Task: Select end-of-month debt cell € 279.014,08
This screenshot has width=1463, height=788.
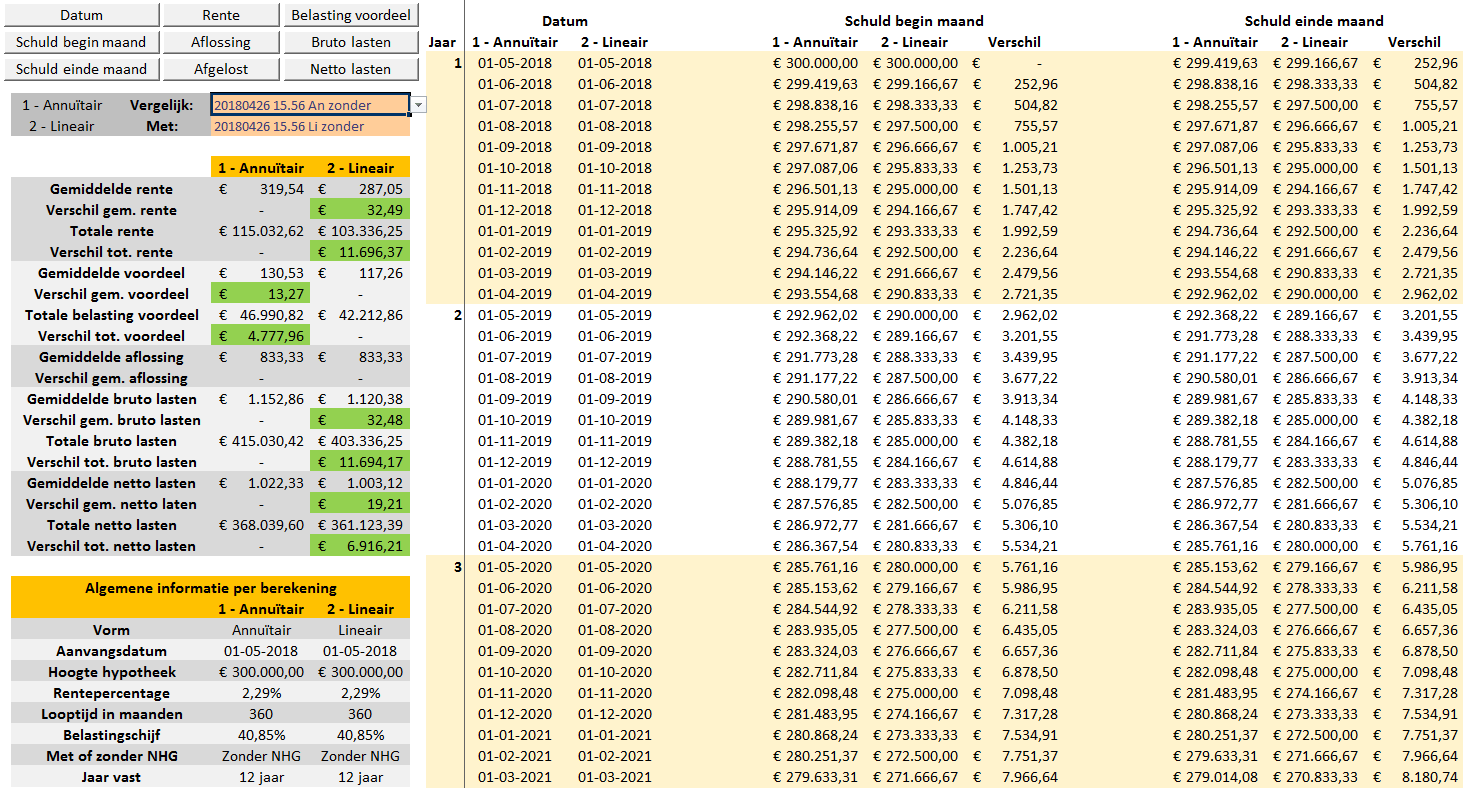Action: [x=1215, y=777]
